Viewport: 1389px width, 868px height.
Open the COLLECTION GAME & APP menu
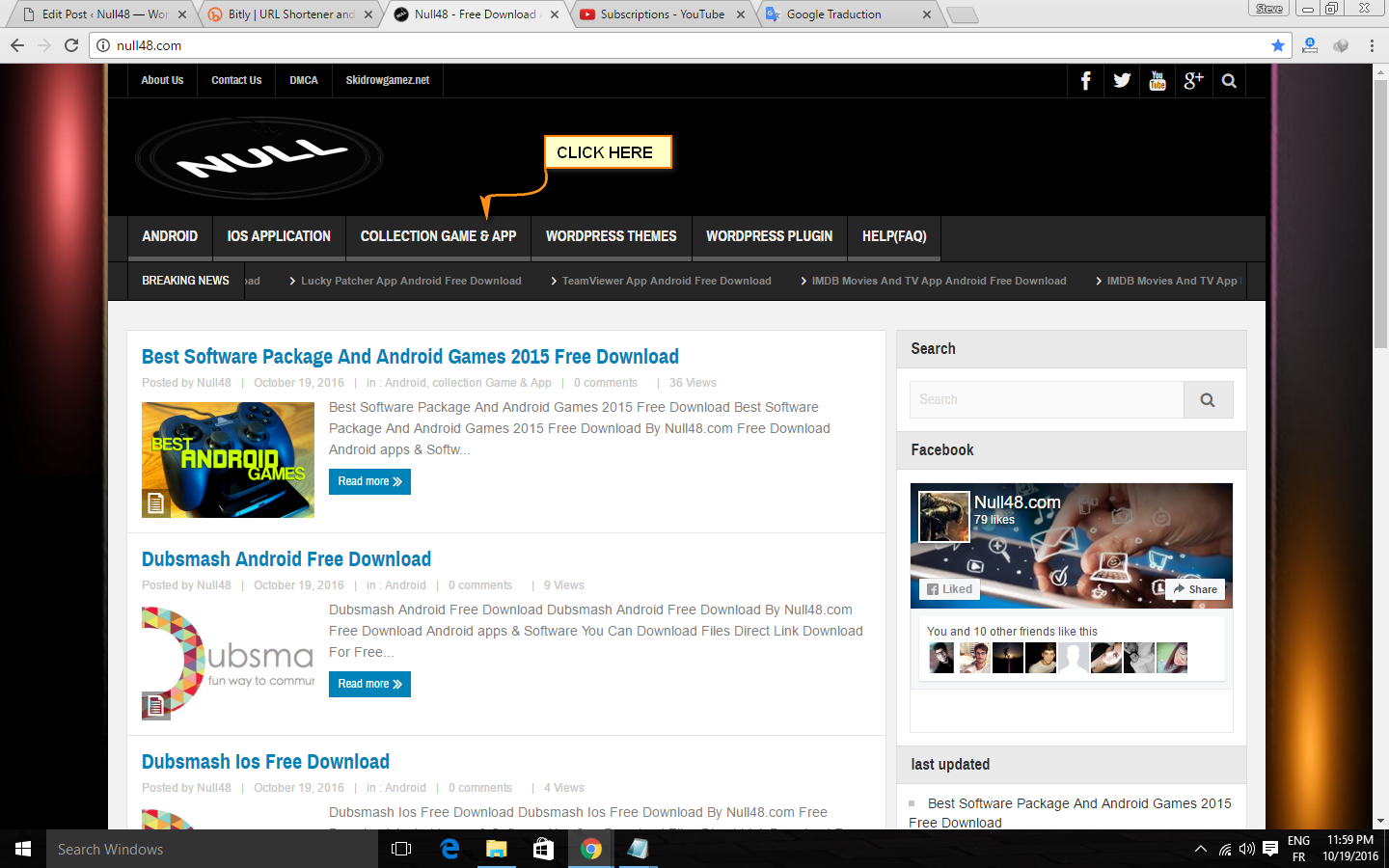439,236
